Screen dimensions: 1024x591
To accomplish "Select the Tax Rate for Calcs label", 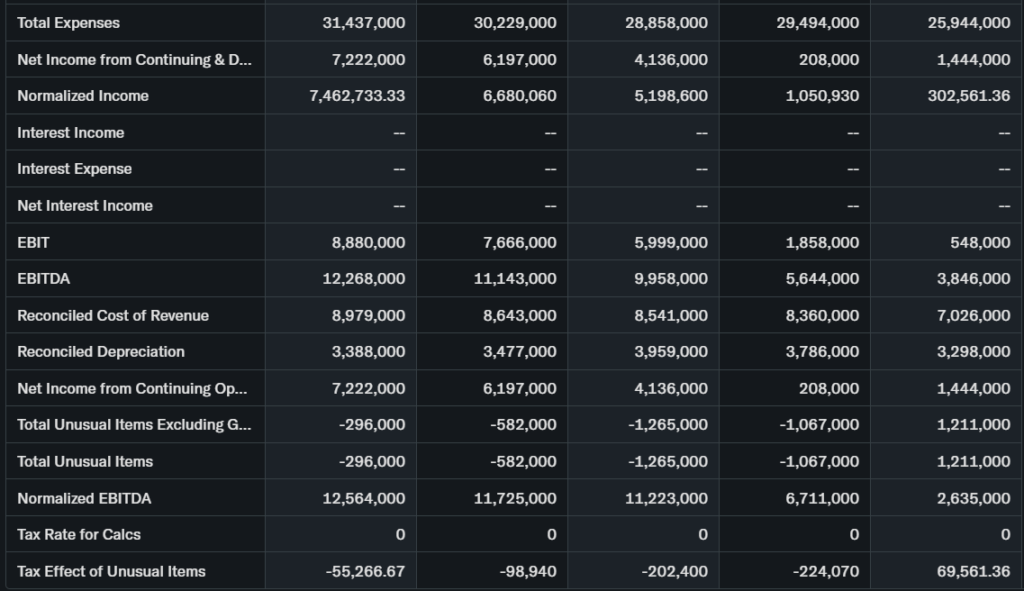I will 79,535.
